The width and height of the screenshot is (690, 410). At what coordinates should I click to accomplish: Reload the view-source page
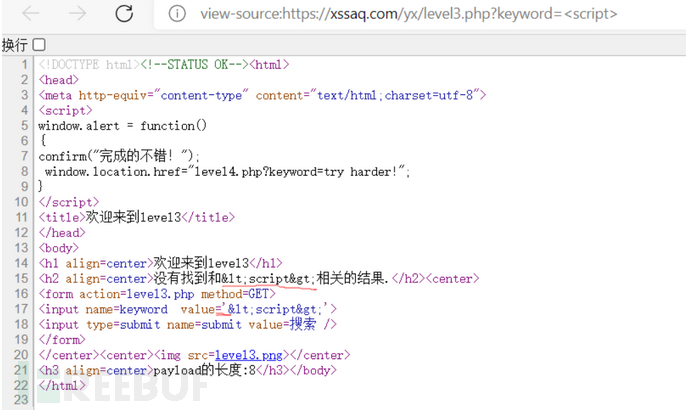click(x=124, y=14)
